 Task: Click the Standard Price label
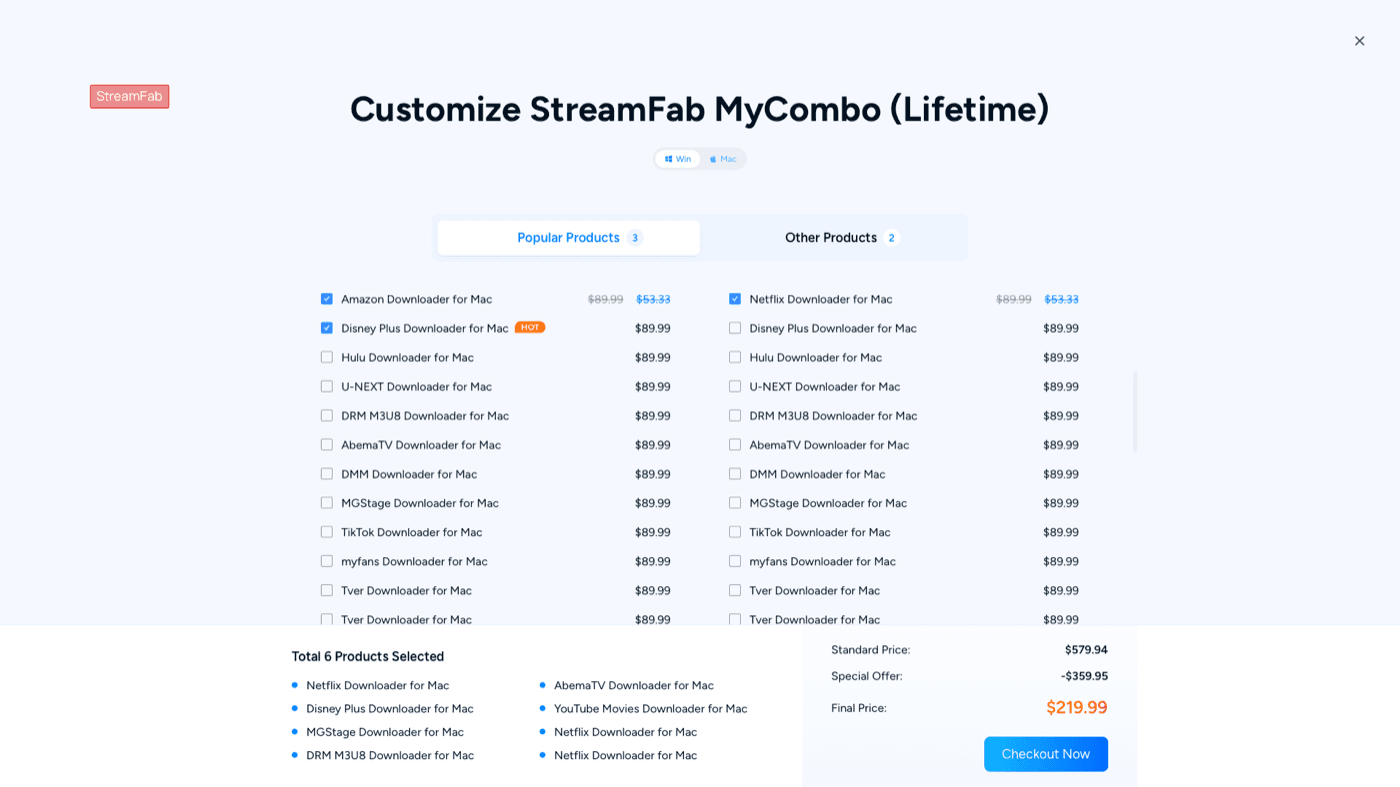click(871, 650)
